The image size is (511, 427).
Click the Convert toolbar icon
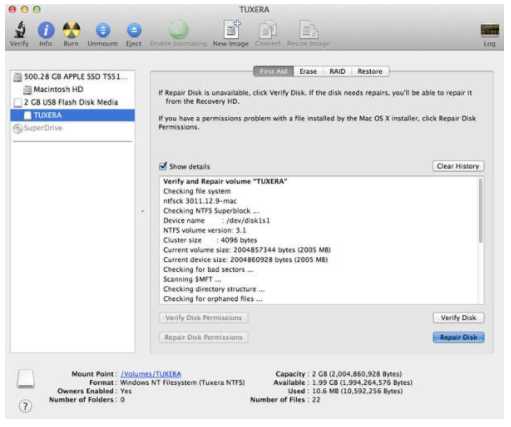[x=268, y=33]
